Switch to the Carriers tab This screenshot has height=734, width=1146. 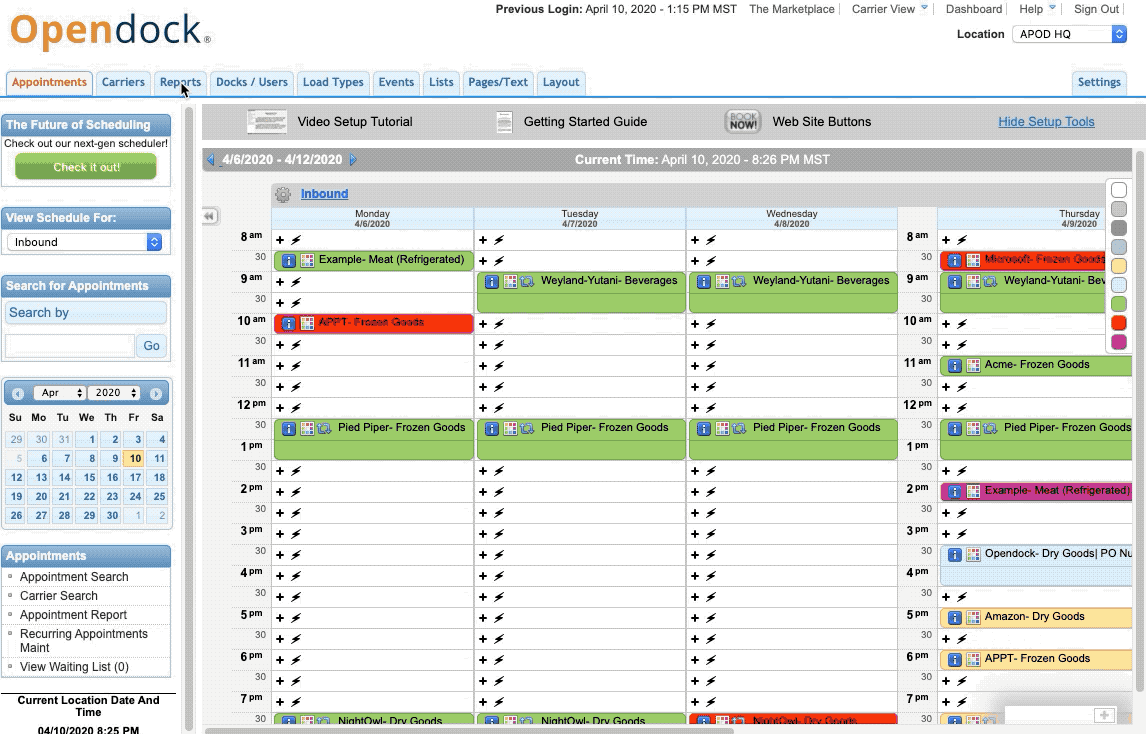[123, 83]
